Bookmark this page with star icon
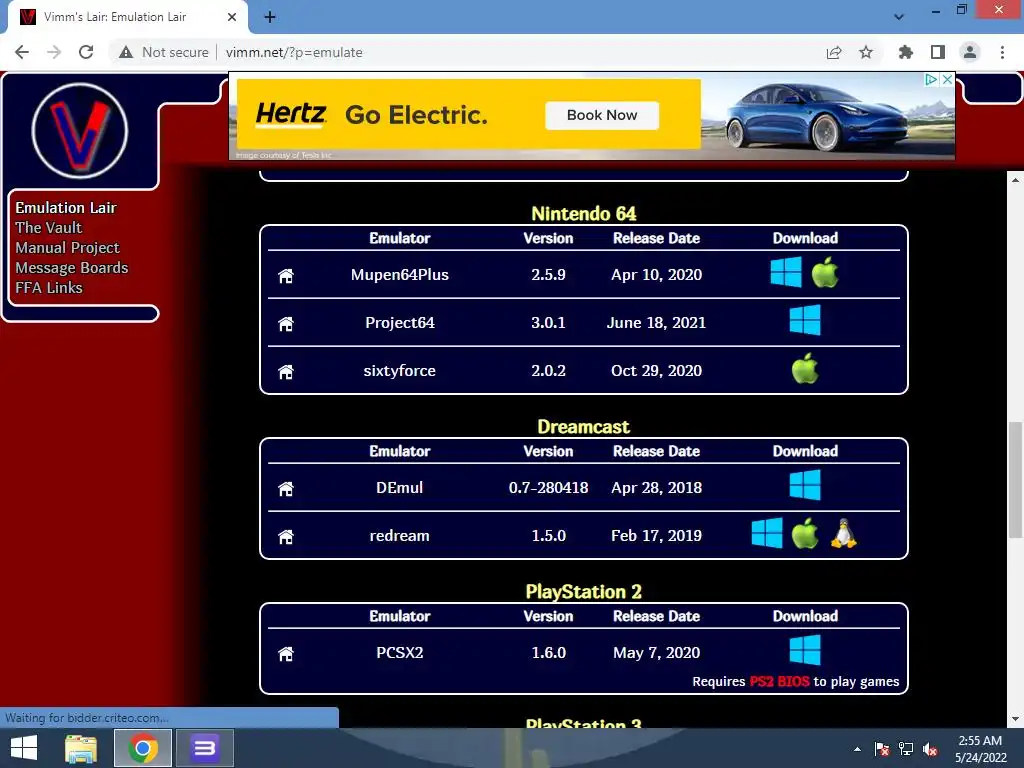The height and width of the screenshot is (768, 1024). [x=866, y=52]
